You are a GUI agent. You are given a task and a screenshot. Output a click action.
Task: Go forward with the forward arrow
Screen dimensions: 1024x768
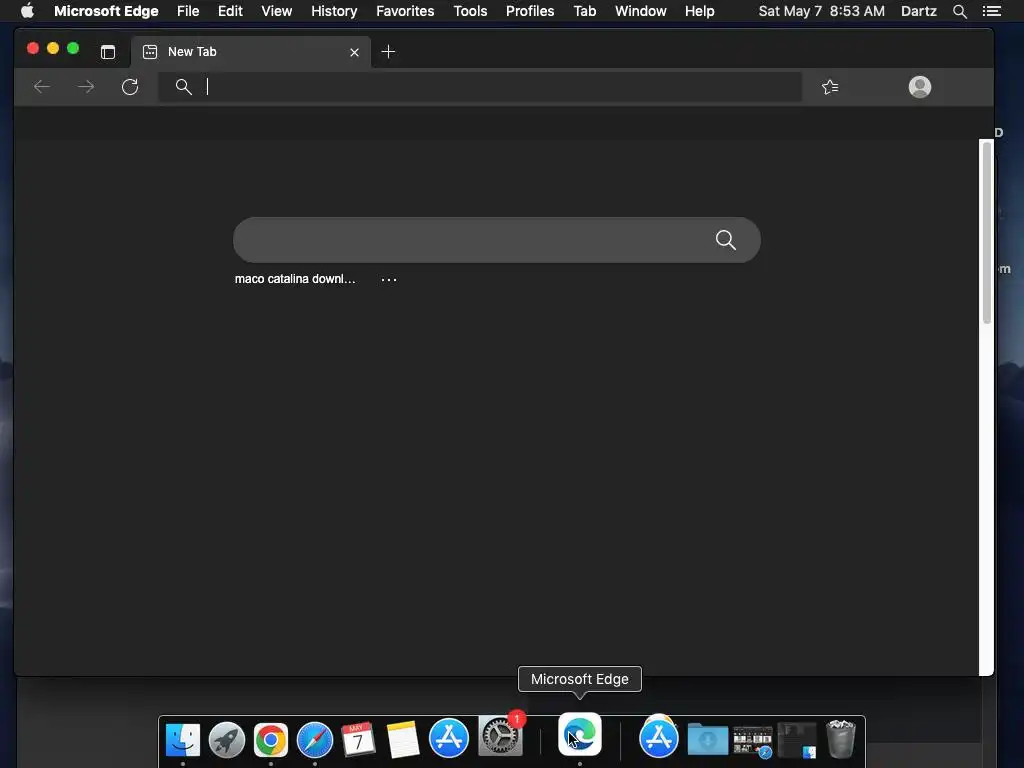click(86, 86)
